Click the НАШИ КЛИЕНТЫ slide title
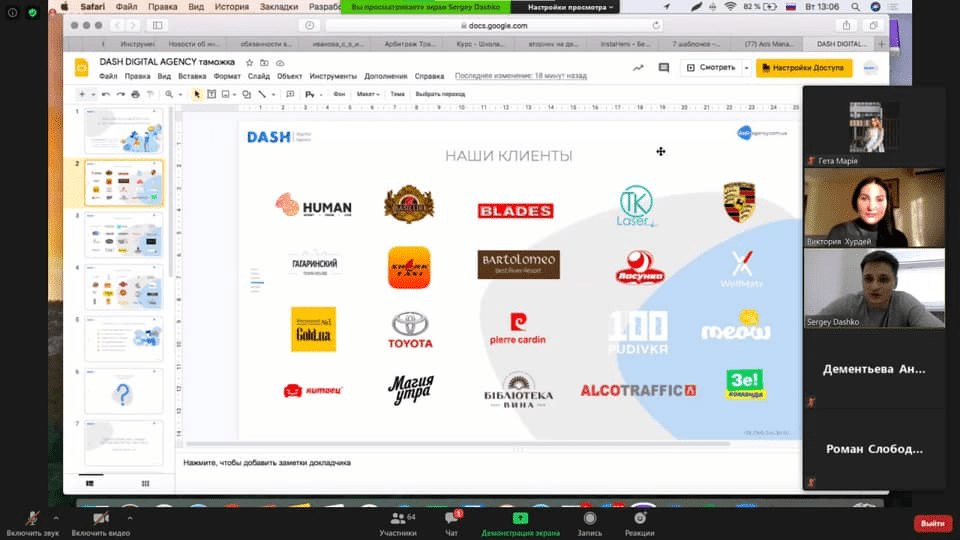Viewport: 960px width, 540px height. (x=509, y=156)
